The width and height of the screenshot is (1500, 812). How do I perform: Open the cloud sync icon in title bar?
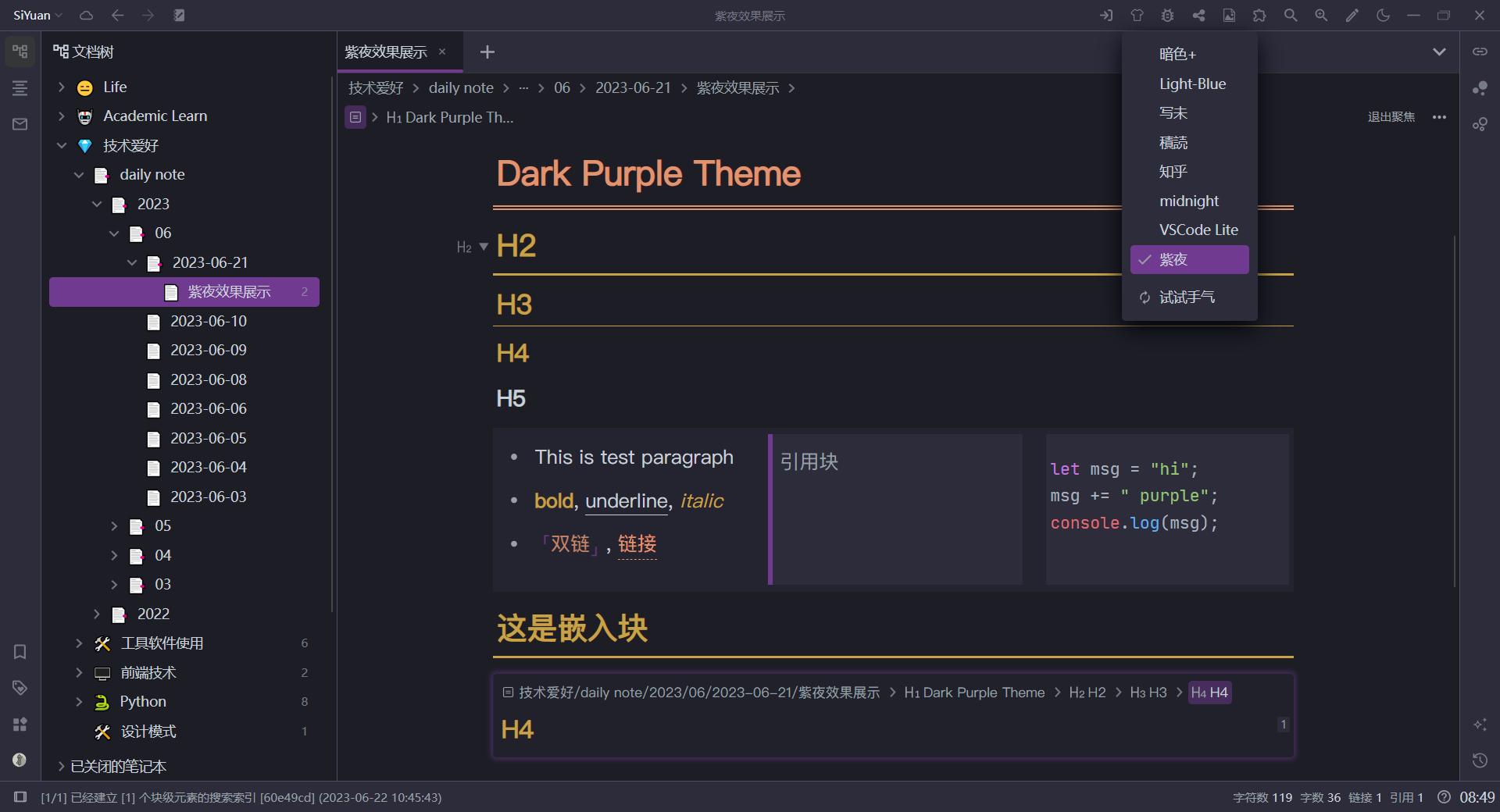coord(87,16)
